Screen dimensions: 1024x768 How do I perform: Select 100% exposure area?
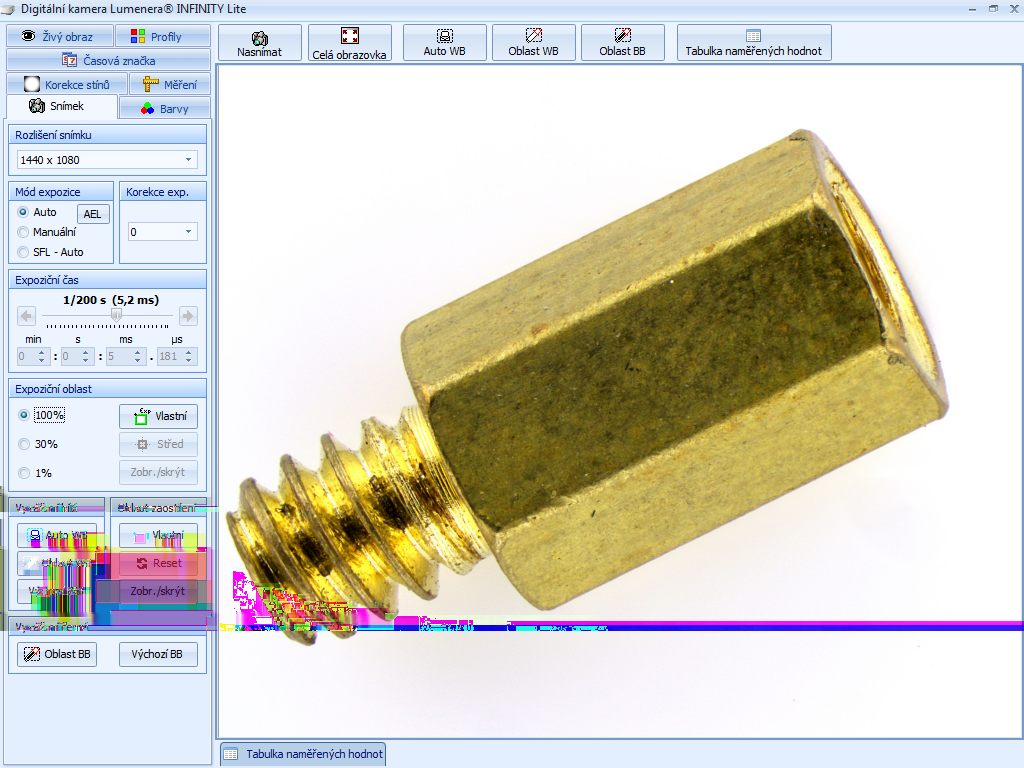pos(24,415)
